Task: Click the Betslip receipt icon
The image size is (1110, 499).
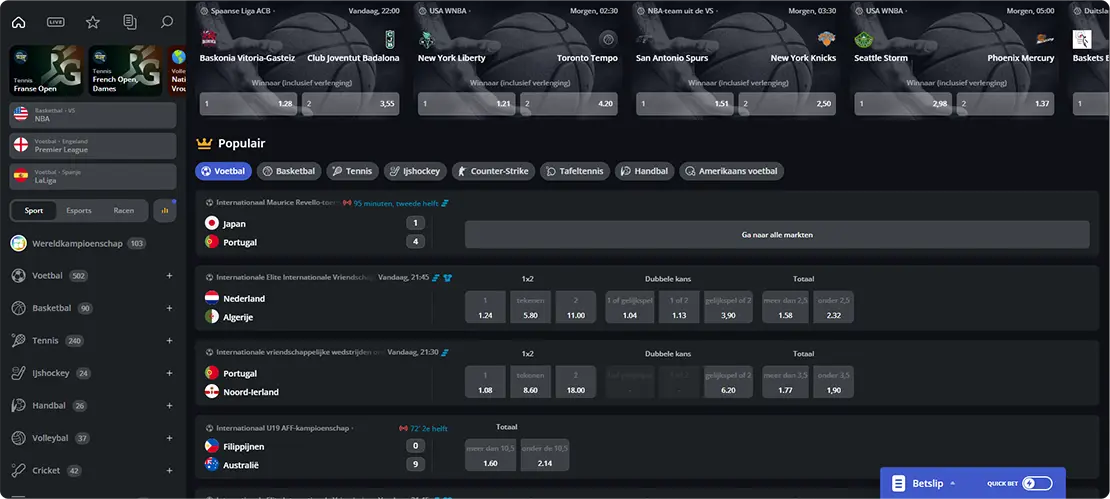Action: [x=898, y=483]
